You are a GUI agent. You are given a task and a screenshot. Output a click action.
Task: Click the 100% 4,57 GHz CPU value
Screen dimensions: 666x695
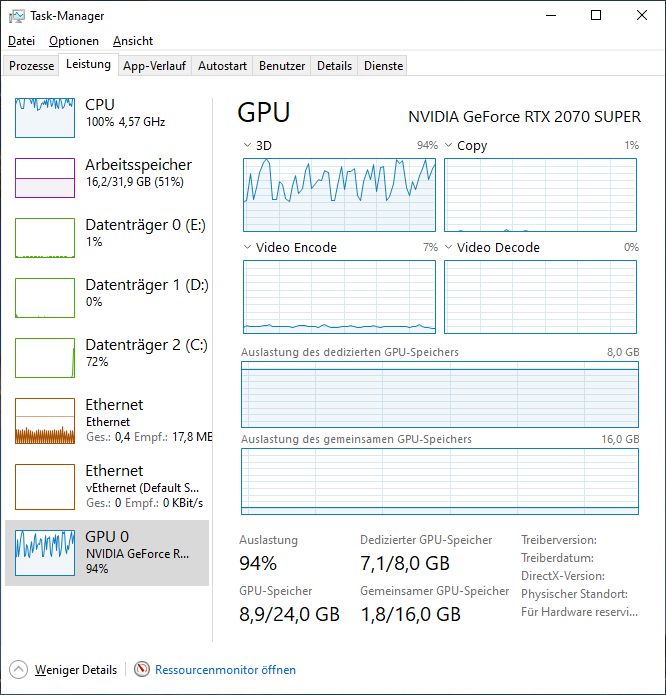point(125,122)
